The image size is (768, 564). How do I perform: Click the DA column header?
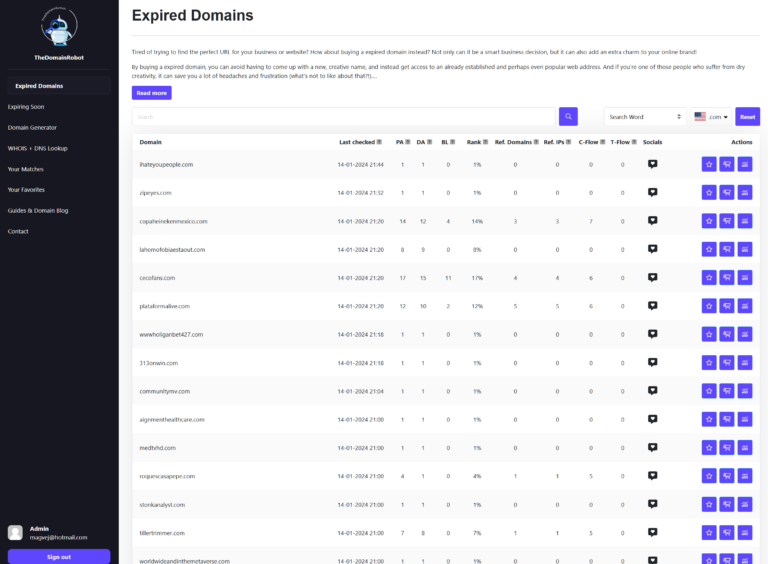(x=421, y=142)
